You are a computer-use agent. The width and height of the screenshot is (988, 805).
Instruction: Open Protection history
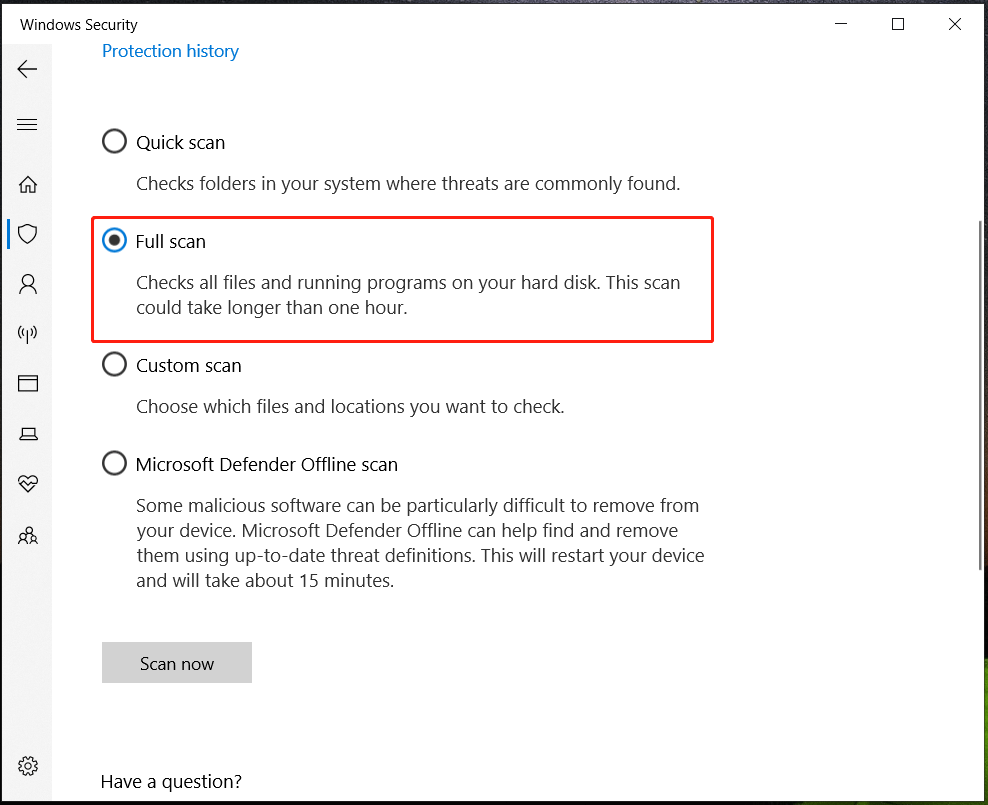pos(170,51)
